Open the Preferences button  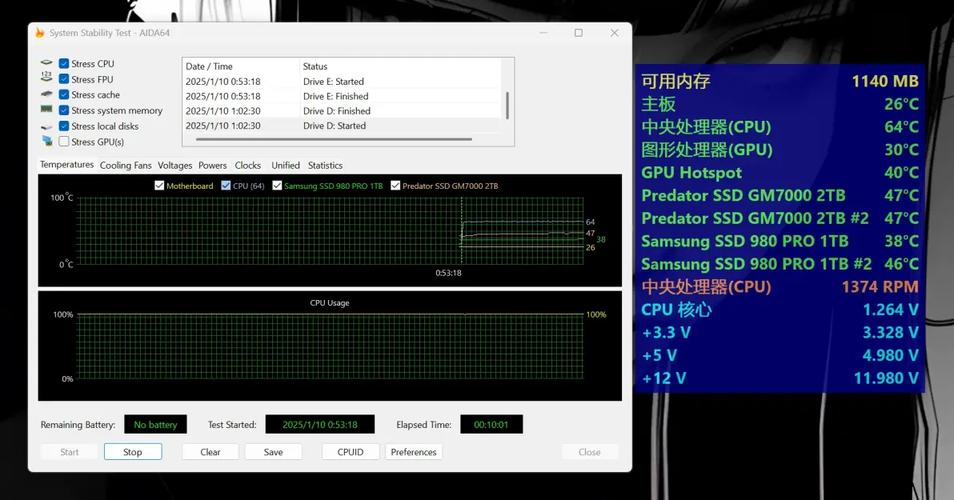pyautogui.click(x=414, y=452)
